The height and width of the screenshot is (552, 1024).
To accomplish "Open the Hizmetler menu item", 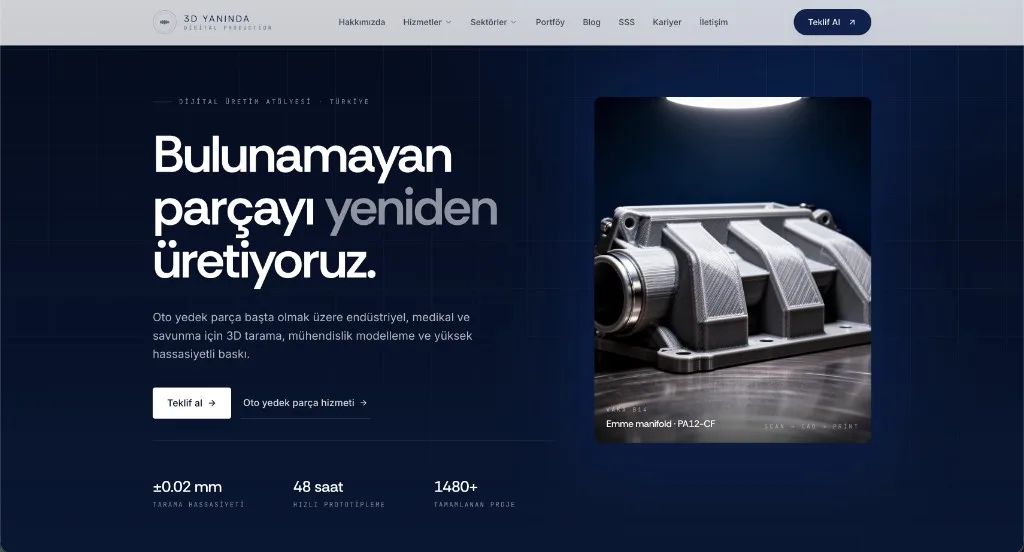I will tap(423, 22).
